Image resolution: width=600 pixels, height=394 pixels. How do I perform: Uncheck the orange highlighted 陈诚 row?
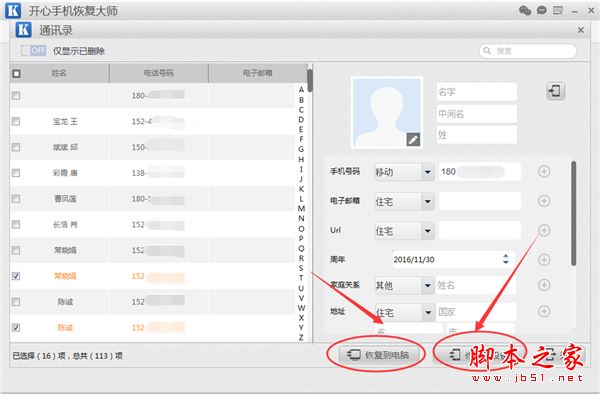click(16, 328)
